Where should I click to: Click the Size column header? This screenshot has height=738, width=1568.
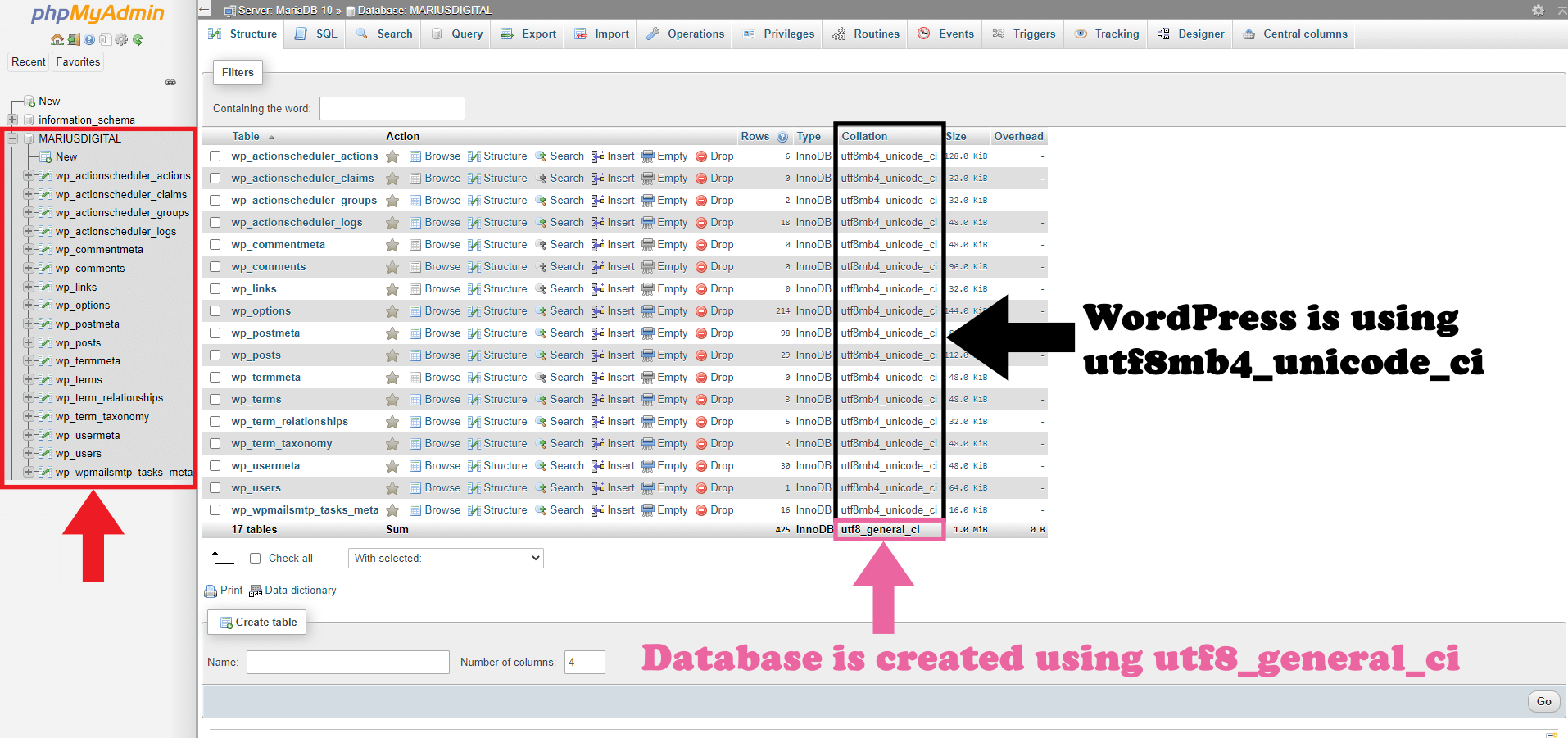956,137
